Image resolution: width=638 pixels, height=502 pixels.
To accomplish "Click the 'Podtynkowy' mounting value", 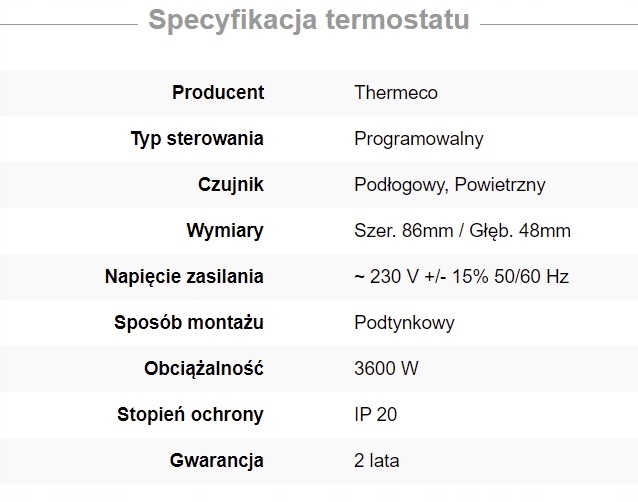I will [404, 323].
